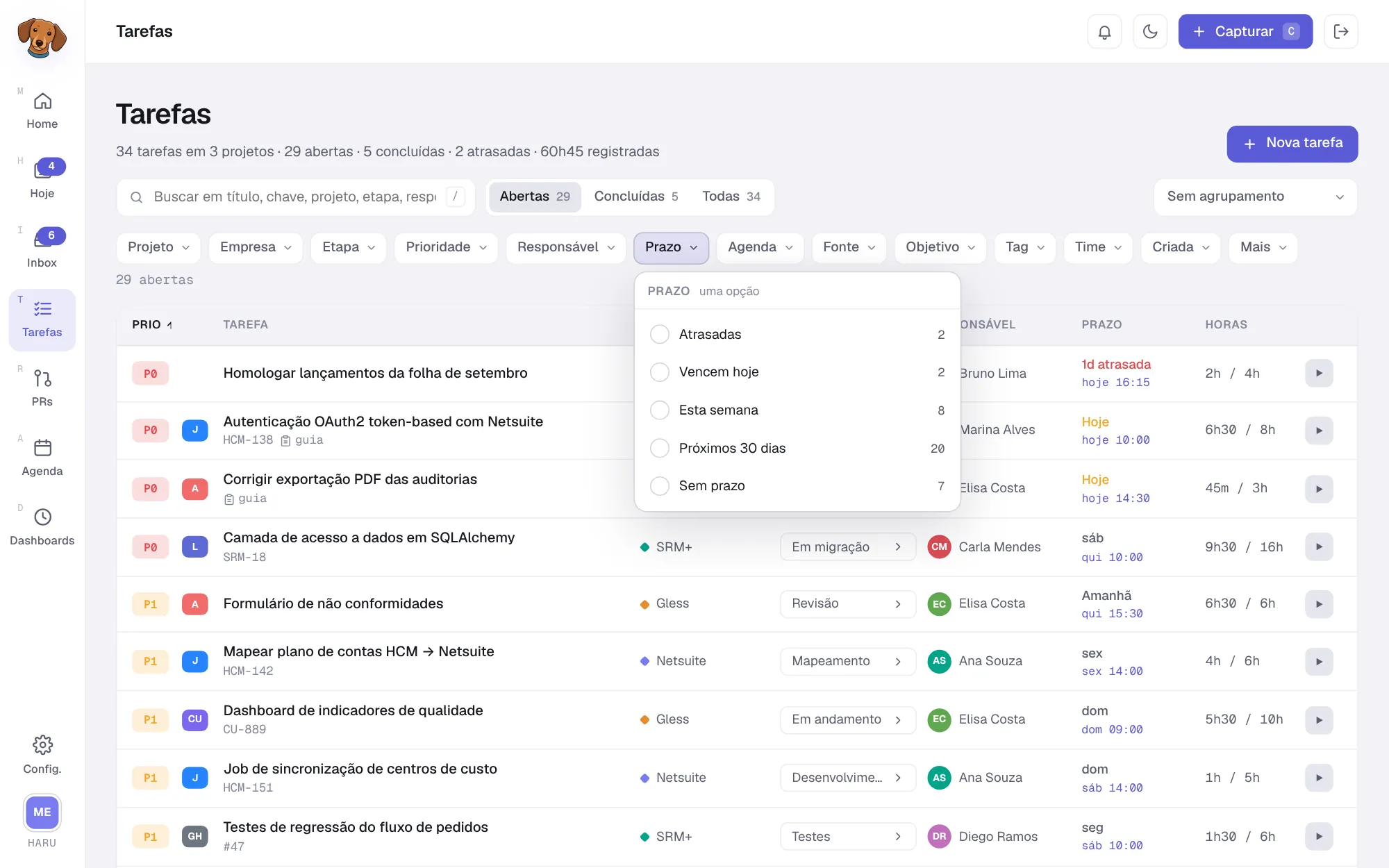Screen dimensions: 1389x868
Task: Click the Capturar button
Action: 1245,31
